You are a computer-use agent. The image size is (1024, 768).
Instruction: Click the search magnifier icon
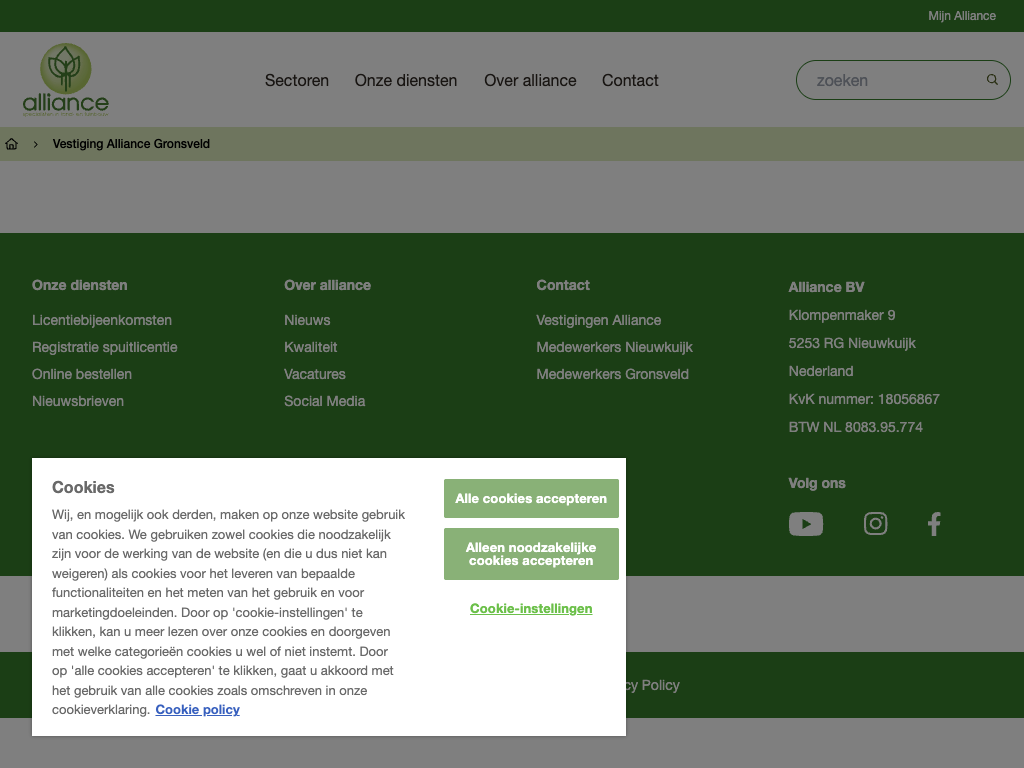click(x=992, y=80)
